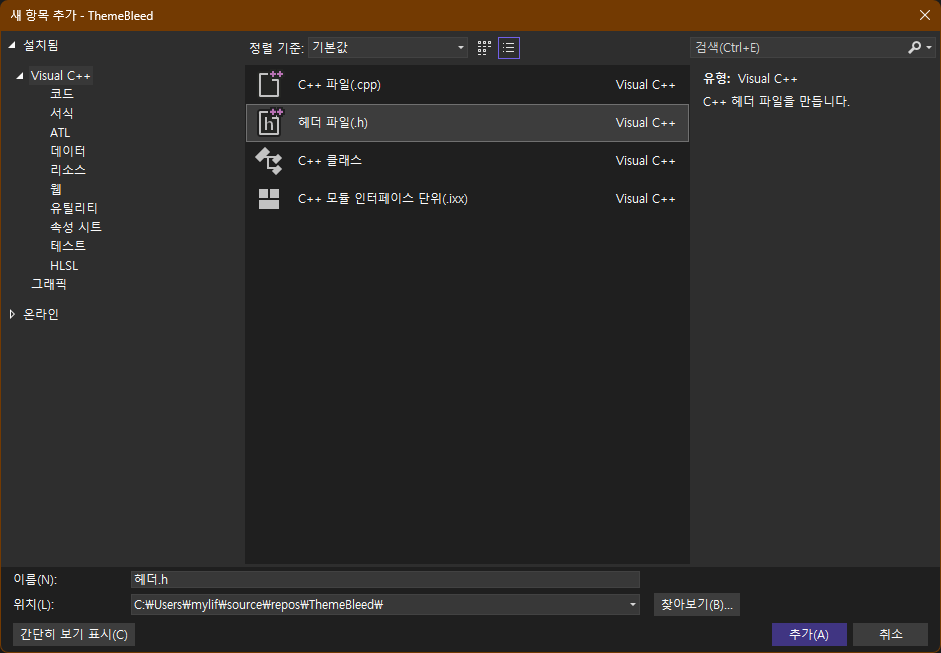Select the 그래픽 category
The image size is (941, 653).
click(x=49, y=284)
